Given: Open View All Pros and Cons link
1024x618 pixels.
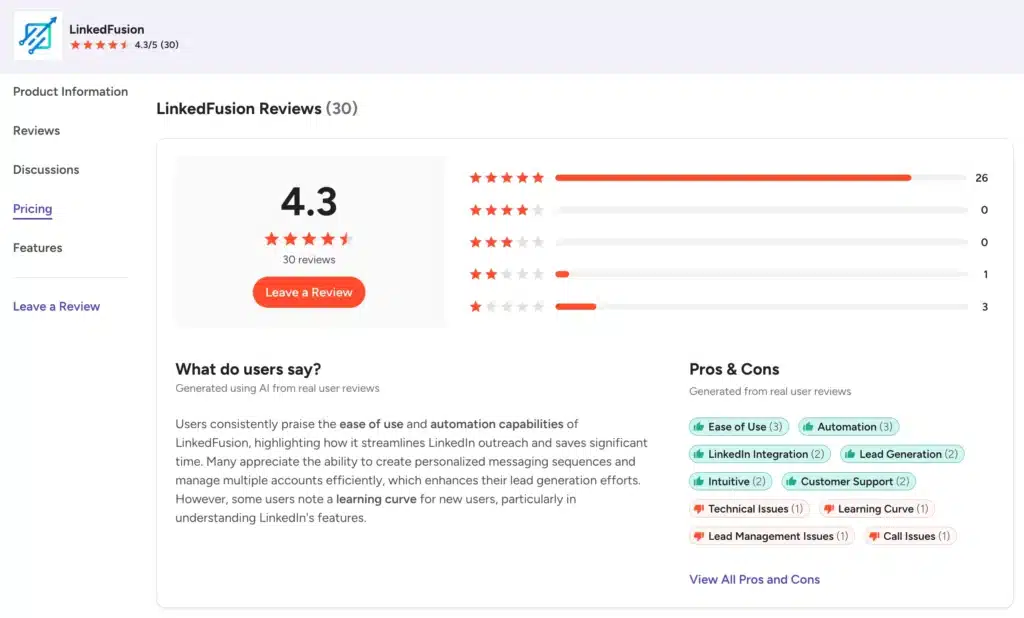Looking at the screenshot, I should (x=754, y=579).
